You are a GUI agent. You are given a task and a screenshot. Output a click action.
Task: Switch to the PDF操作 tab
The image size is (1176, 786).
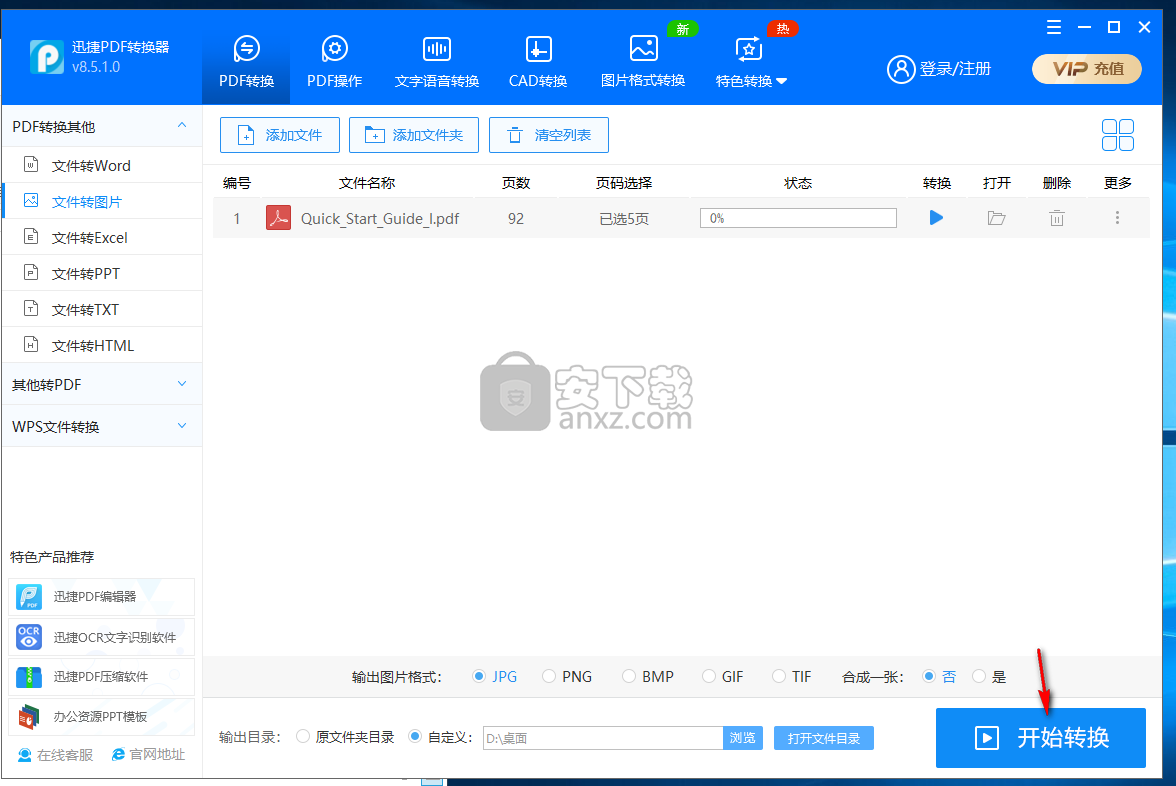coord(334,62)
